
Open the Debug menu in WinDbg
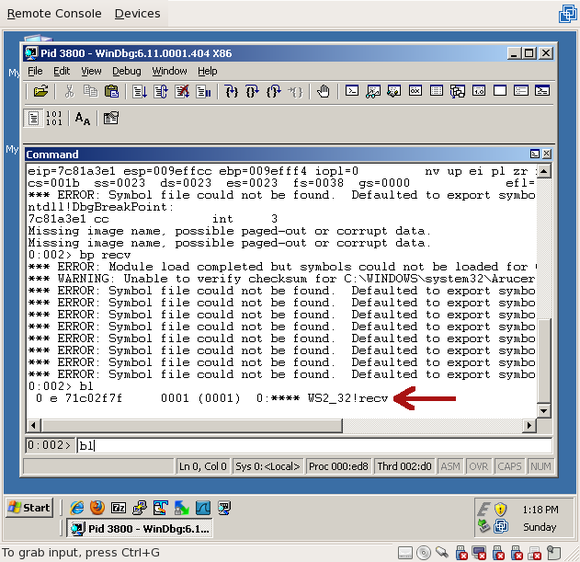(x=127, y=71)
